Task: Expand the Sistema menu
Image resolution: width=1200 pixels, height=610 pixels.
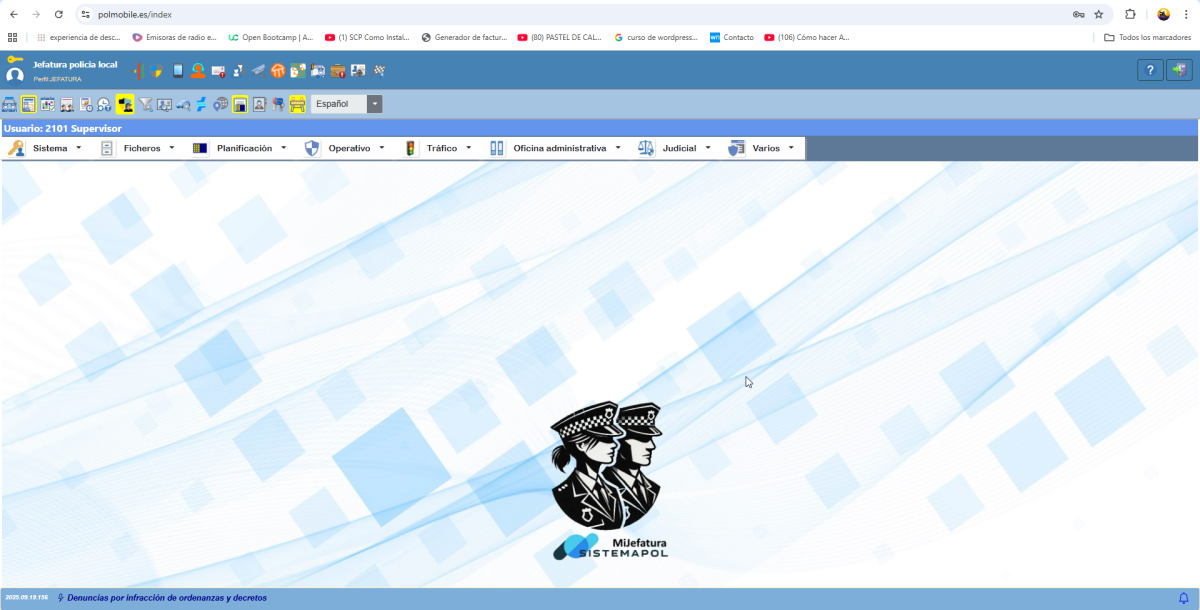Action: [x=50, y=148]
